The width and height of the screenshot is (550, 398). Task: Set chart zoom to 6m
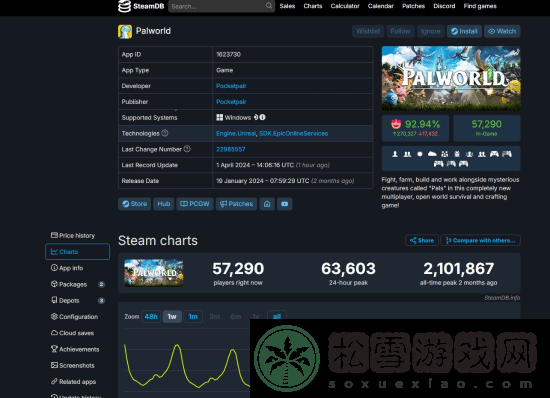click(236, 316)
